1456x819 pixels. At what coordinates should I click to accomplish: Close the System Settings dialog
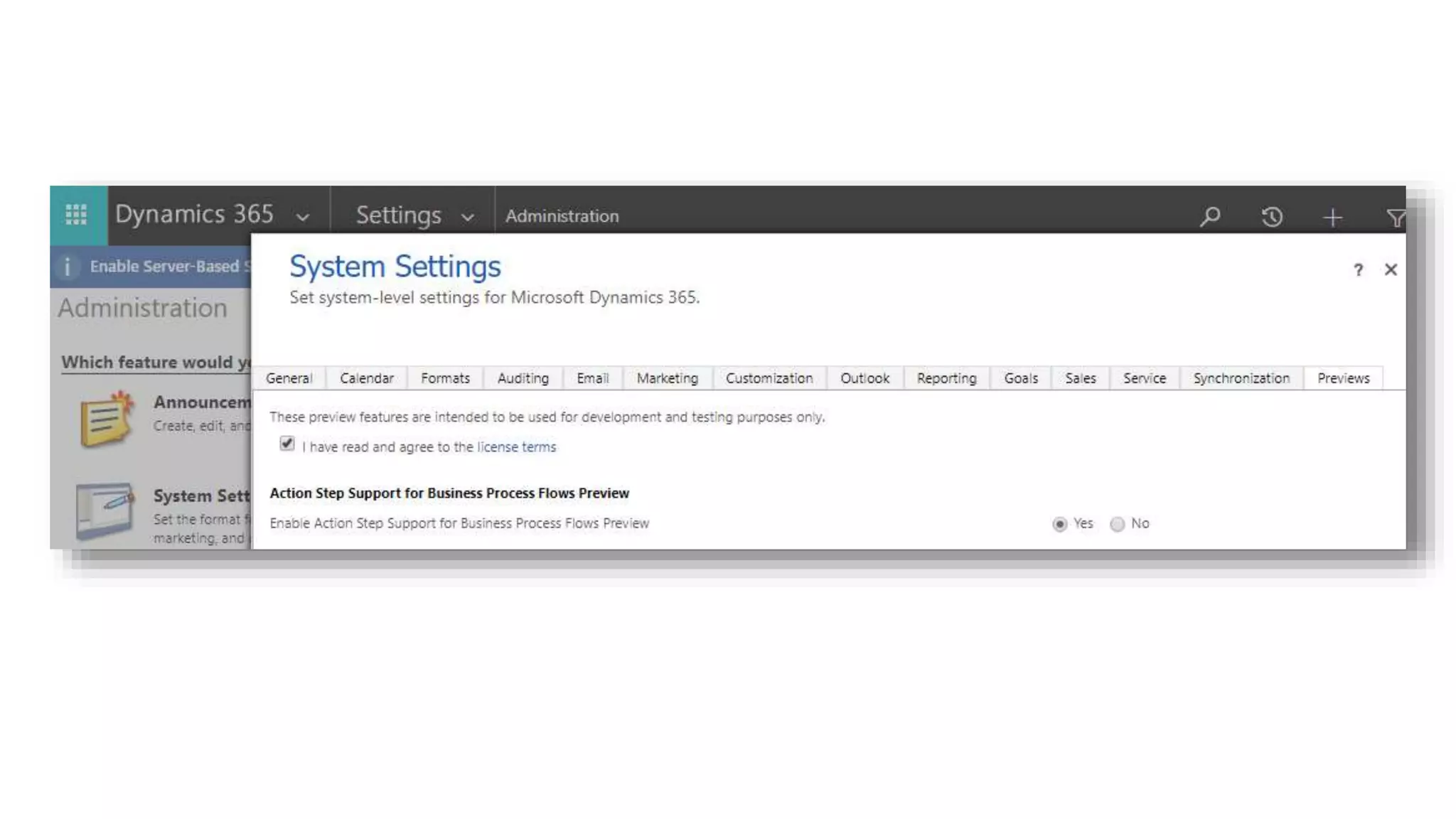[1391, 269]
